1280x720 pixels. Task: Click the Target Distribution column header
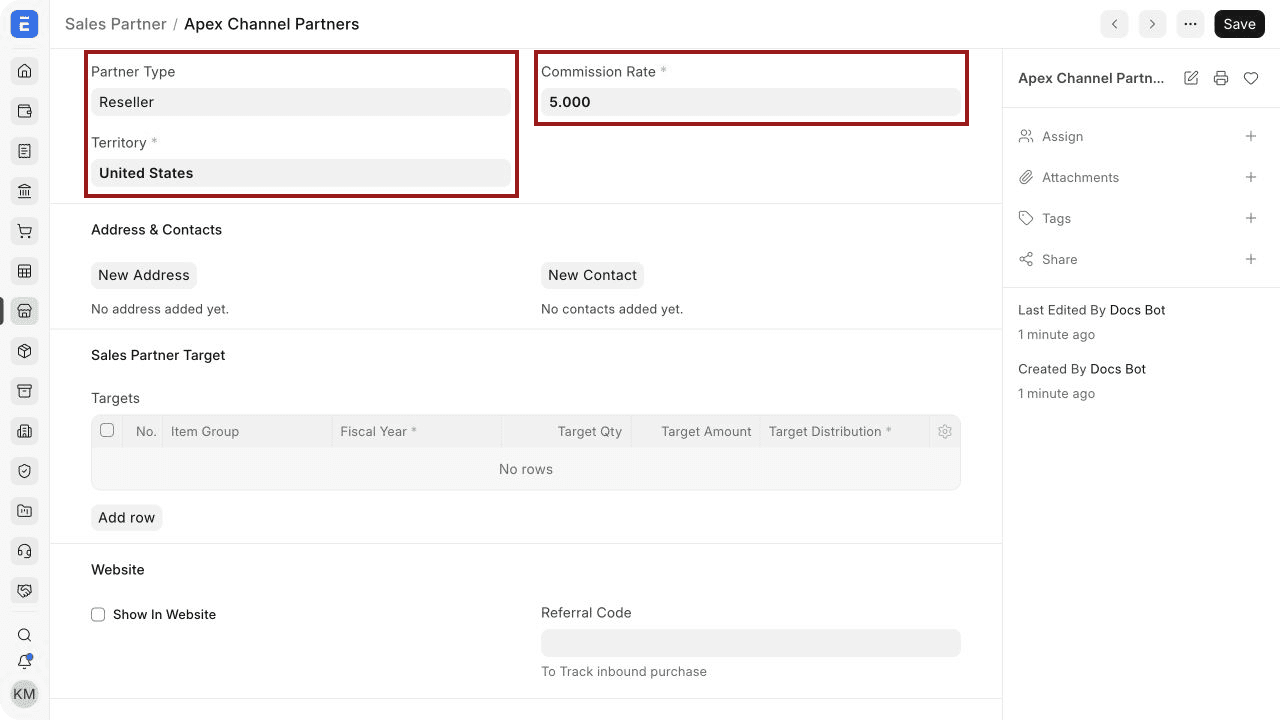tap(845, 432)
